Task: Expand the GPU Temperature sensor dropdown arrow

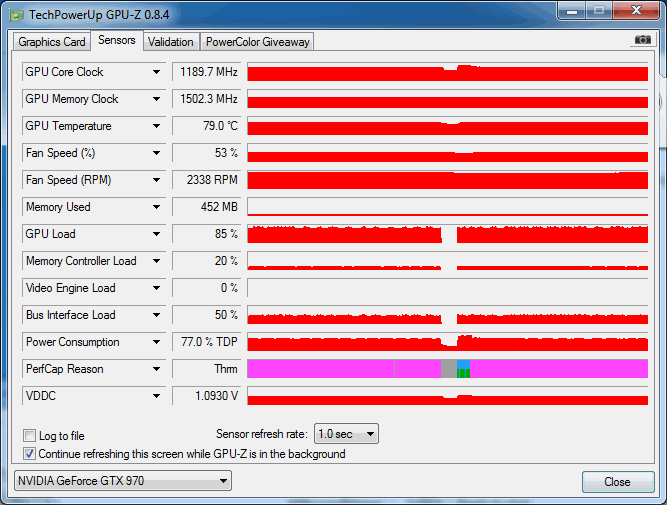Action: pos(156,126)
